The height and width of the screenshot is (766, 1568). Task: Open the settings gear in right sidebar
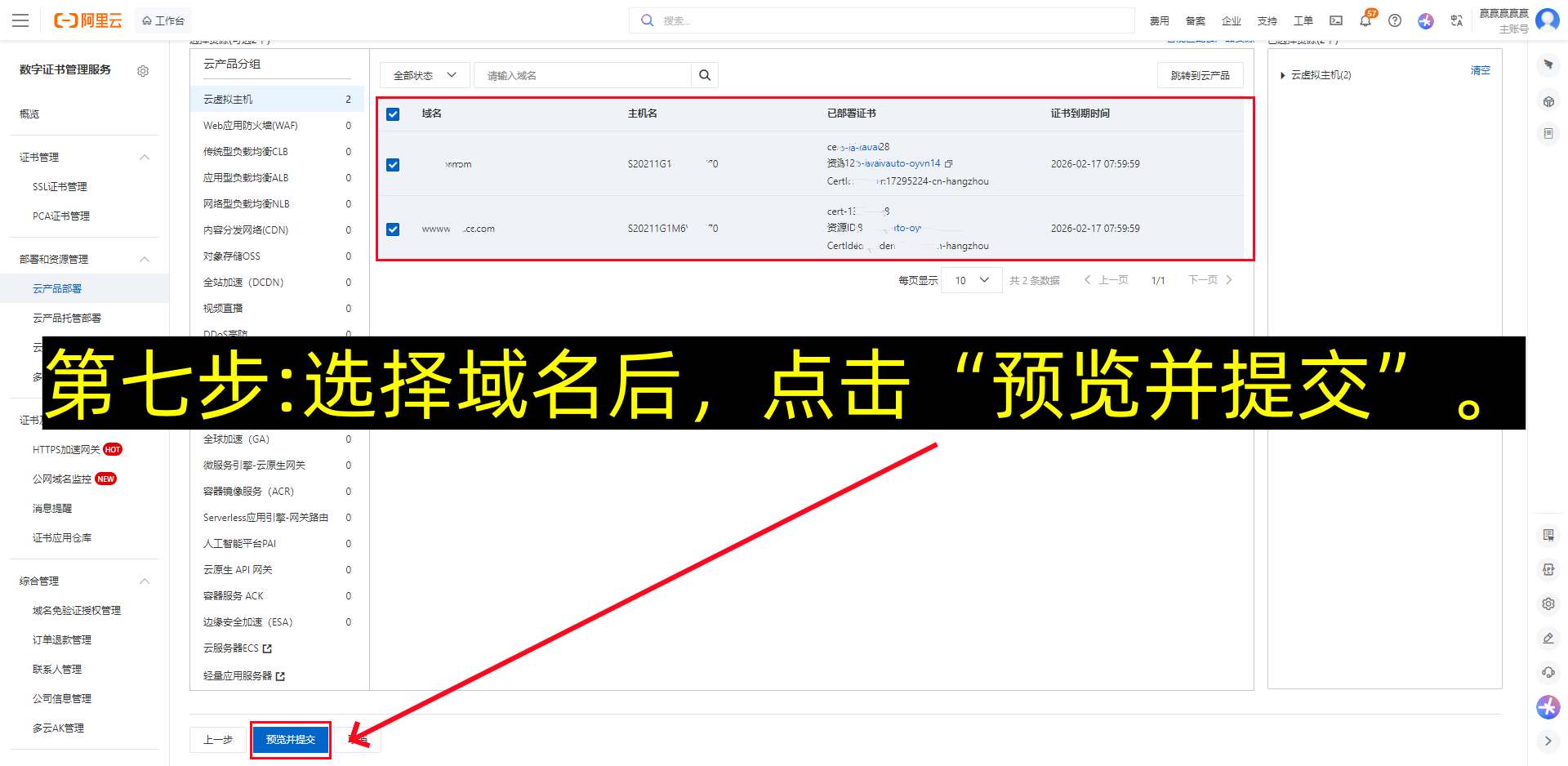click(1548, 603)
